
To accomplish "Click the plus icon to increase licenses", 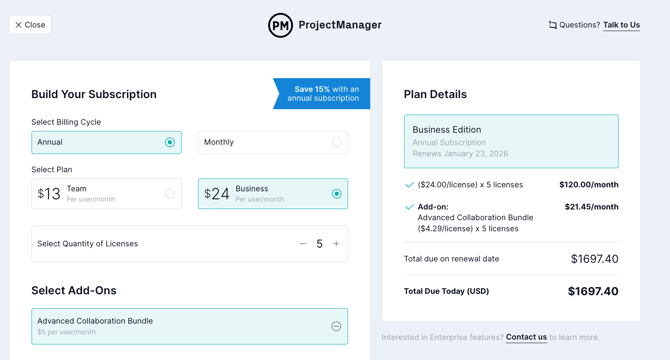I will [336, 244].
